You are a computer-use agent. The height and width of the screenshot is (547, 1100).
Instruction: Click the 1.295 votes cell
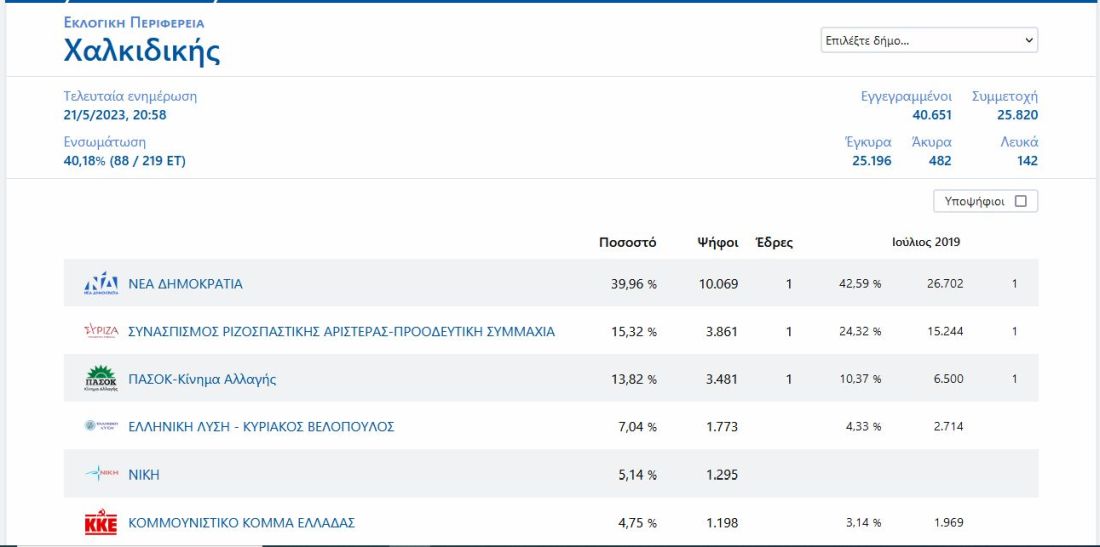(x=722, y=475)
